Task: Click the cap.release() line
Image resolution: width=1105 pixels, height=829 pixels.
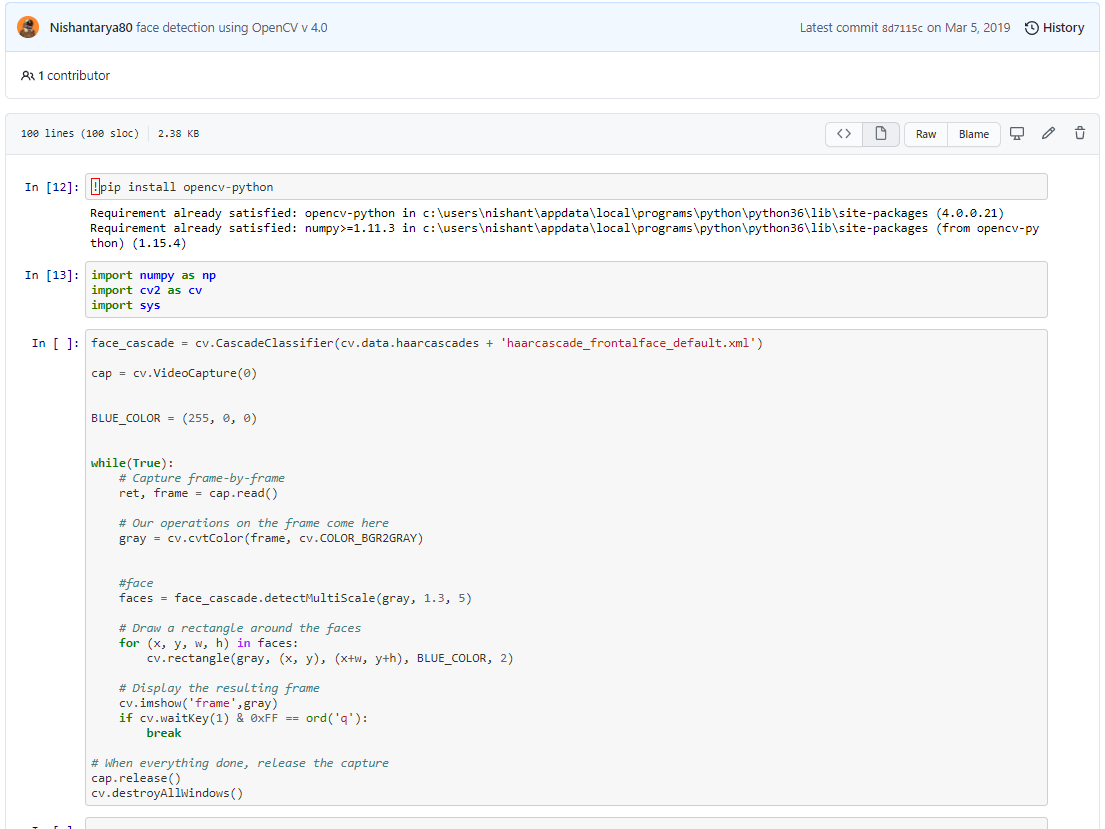Action: click(x=136, y=778)
